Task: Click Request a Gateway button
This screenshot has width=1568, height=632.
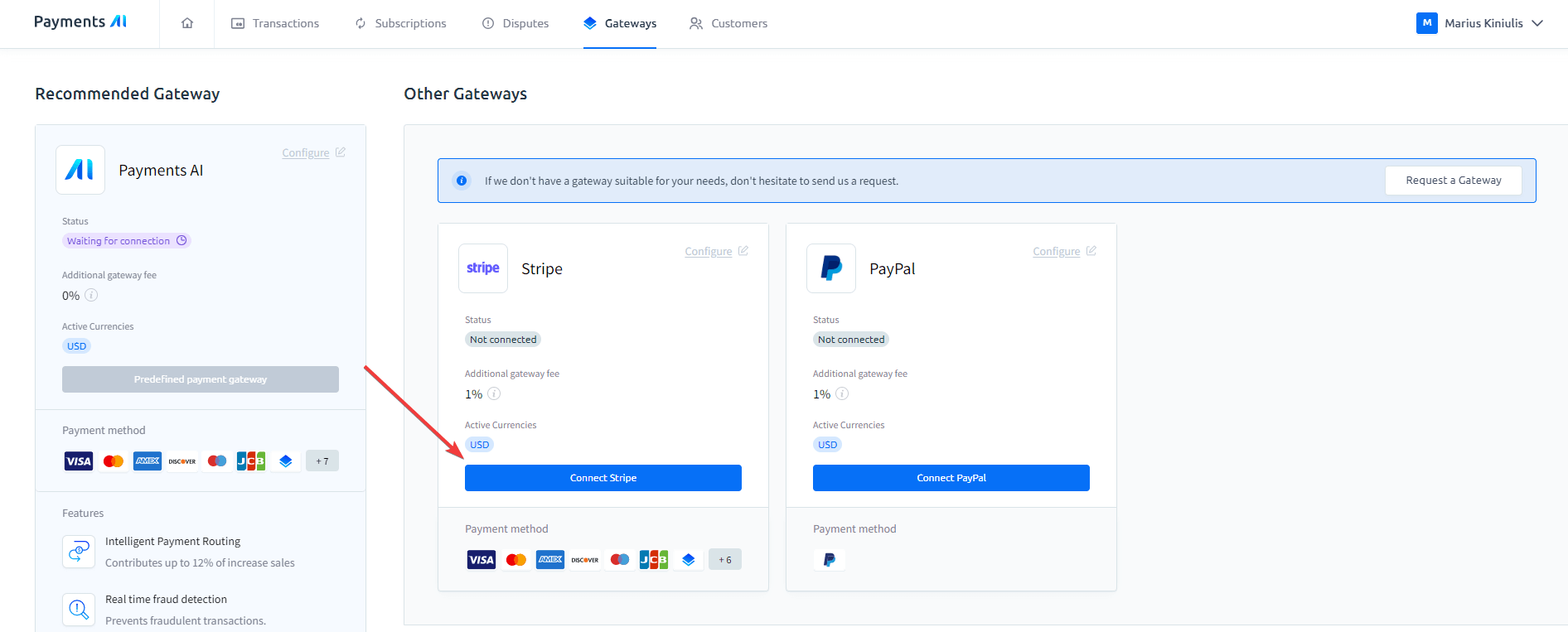Action: 1454,181
